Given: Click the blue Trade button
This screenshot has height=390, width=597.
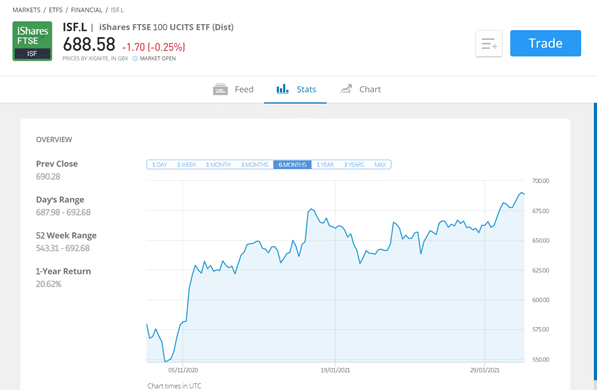Looking at the screenshot, I should pos(546,43).
